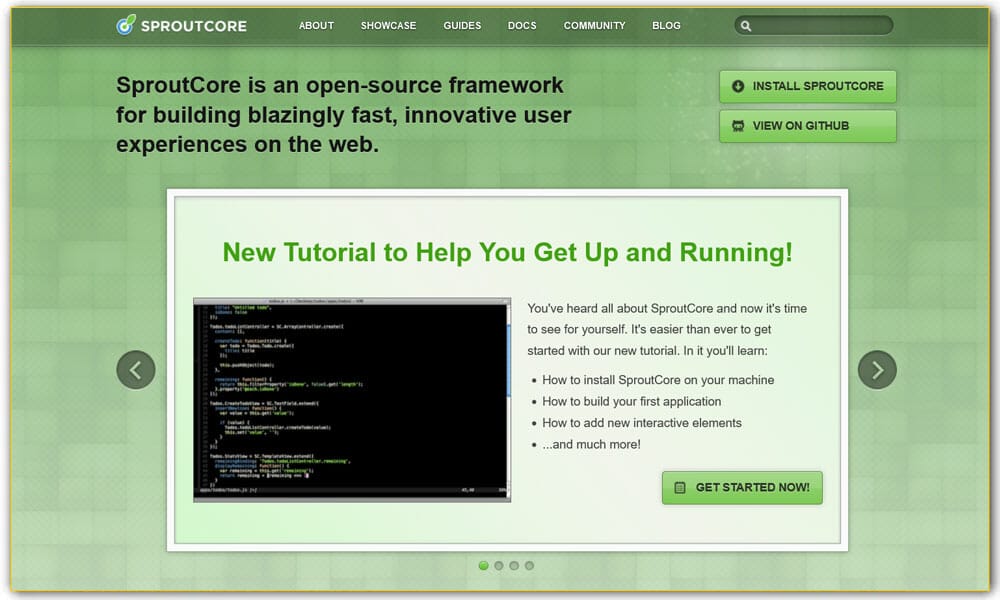Navigate to the BLOG page
The image size is (1000, 600).
666,26
